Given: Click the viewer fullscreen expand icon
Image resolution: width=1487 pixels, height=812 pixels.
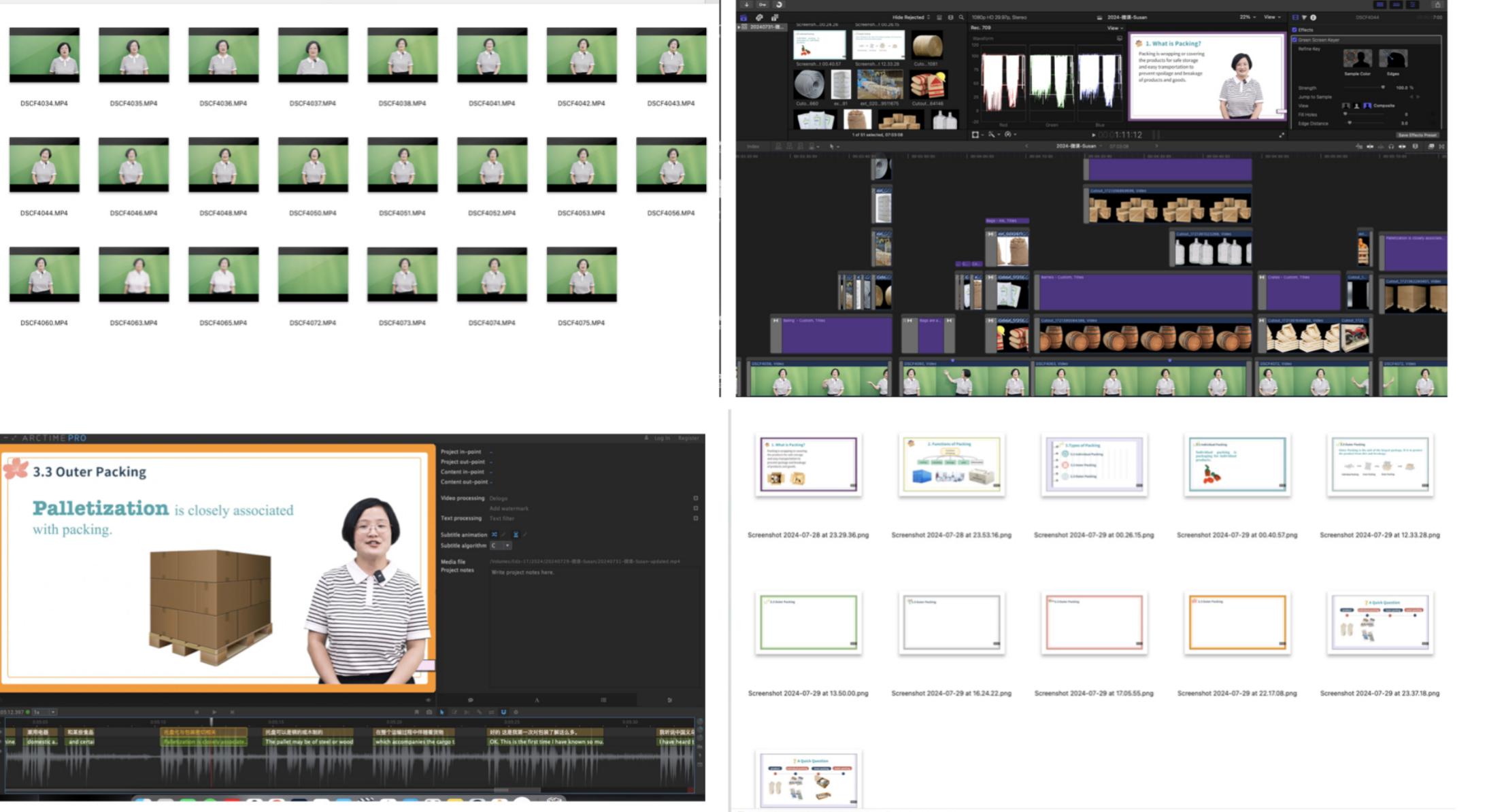Looking at the screenshot, I should tap(1282, 135).
